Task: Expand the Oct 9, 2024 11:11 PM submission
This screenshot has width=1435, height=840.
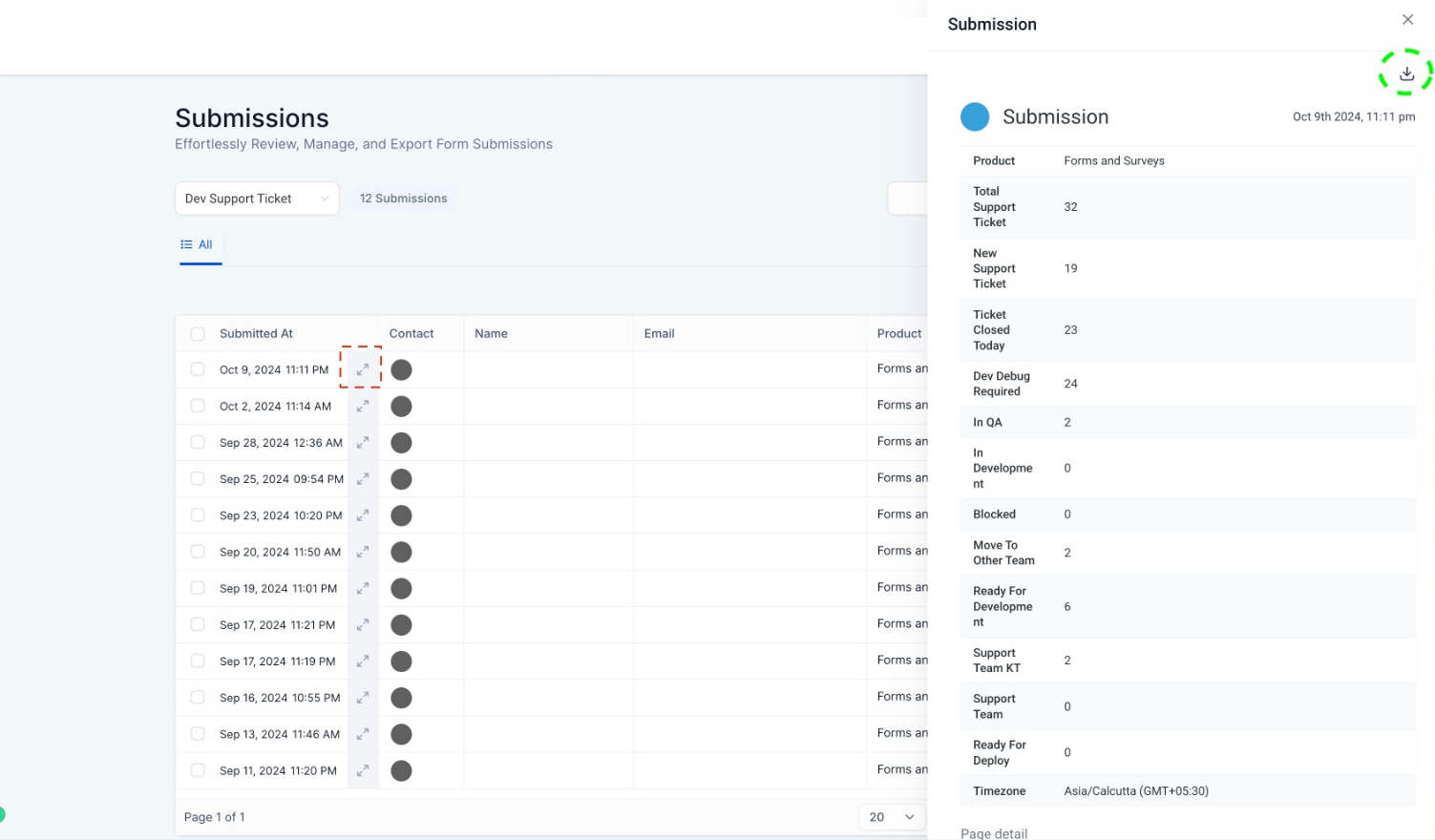Action: [x=363, y=369]
